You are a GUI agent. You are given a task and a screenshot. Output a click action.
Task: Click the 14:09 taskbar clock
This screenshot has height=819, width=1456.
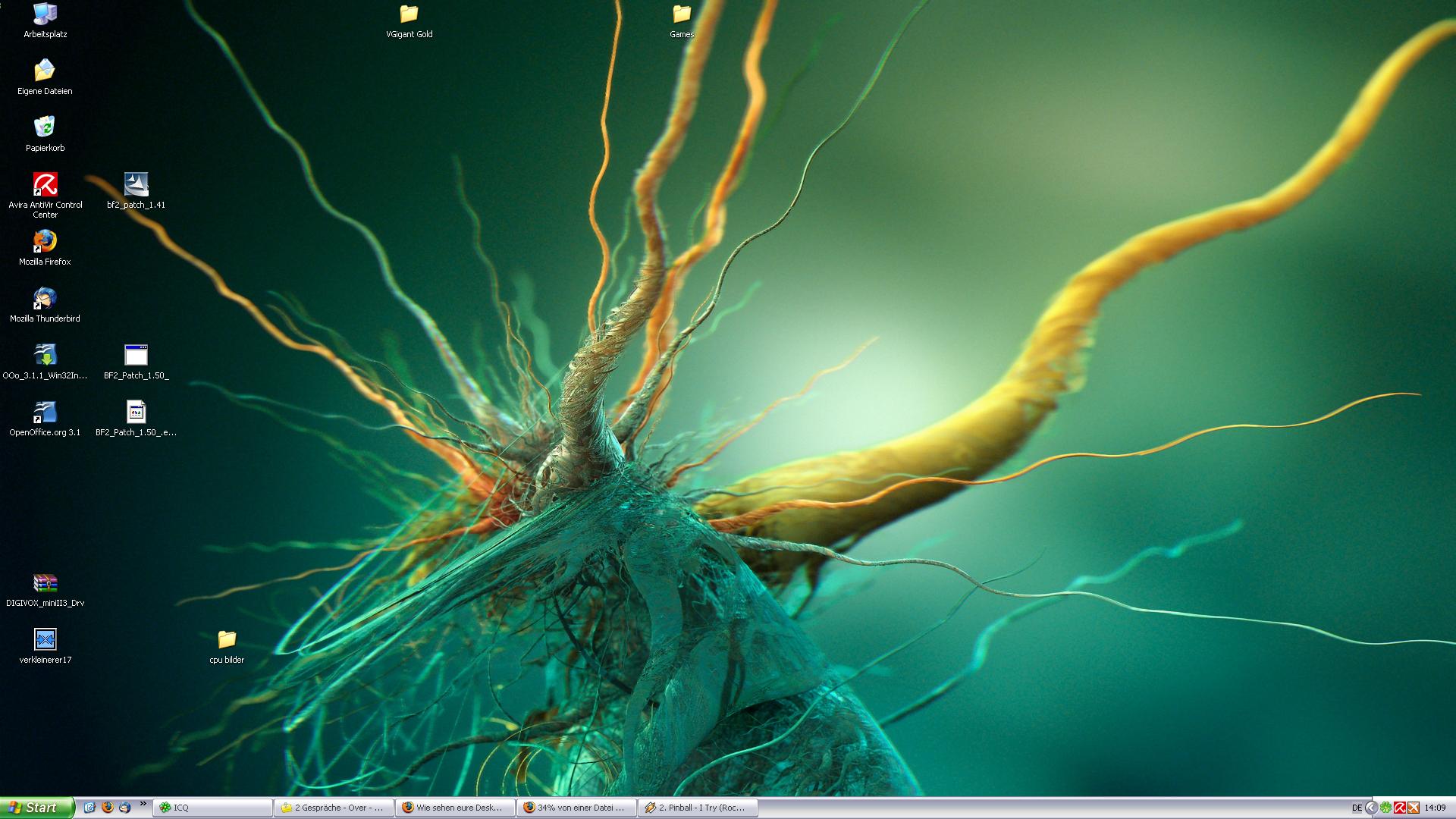1435,808
